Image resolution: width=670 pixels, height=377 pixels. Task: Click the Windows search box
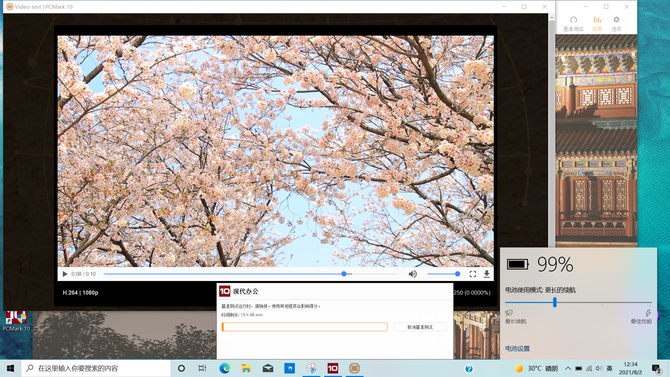[96, 368]
